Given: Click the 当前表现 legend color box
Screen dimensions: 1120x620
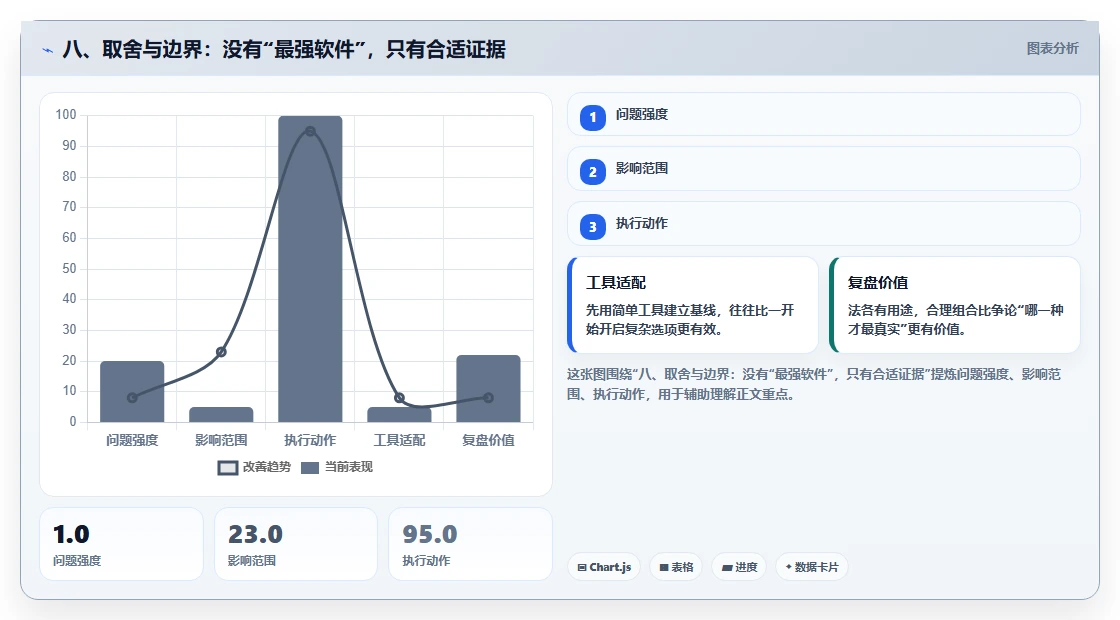Looking at the screenshot, I should (x=310, y=468).
